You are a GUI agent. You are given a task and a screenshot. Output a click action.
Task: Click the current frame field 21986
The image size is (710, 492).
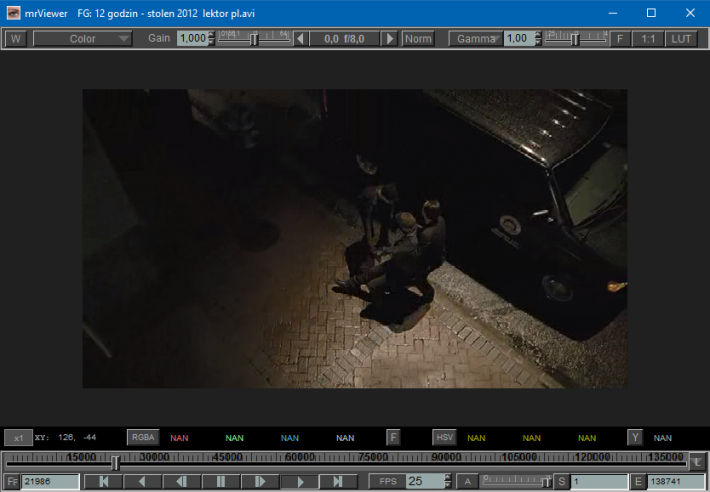(x=50, y=482)
